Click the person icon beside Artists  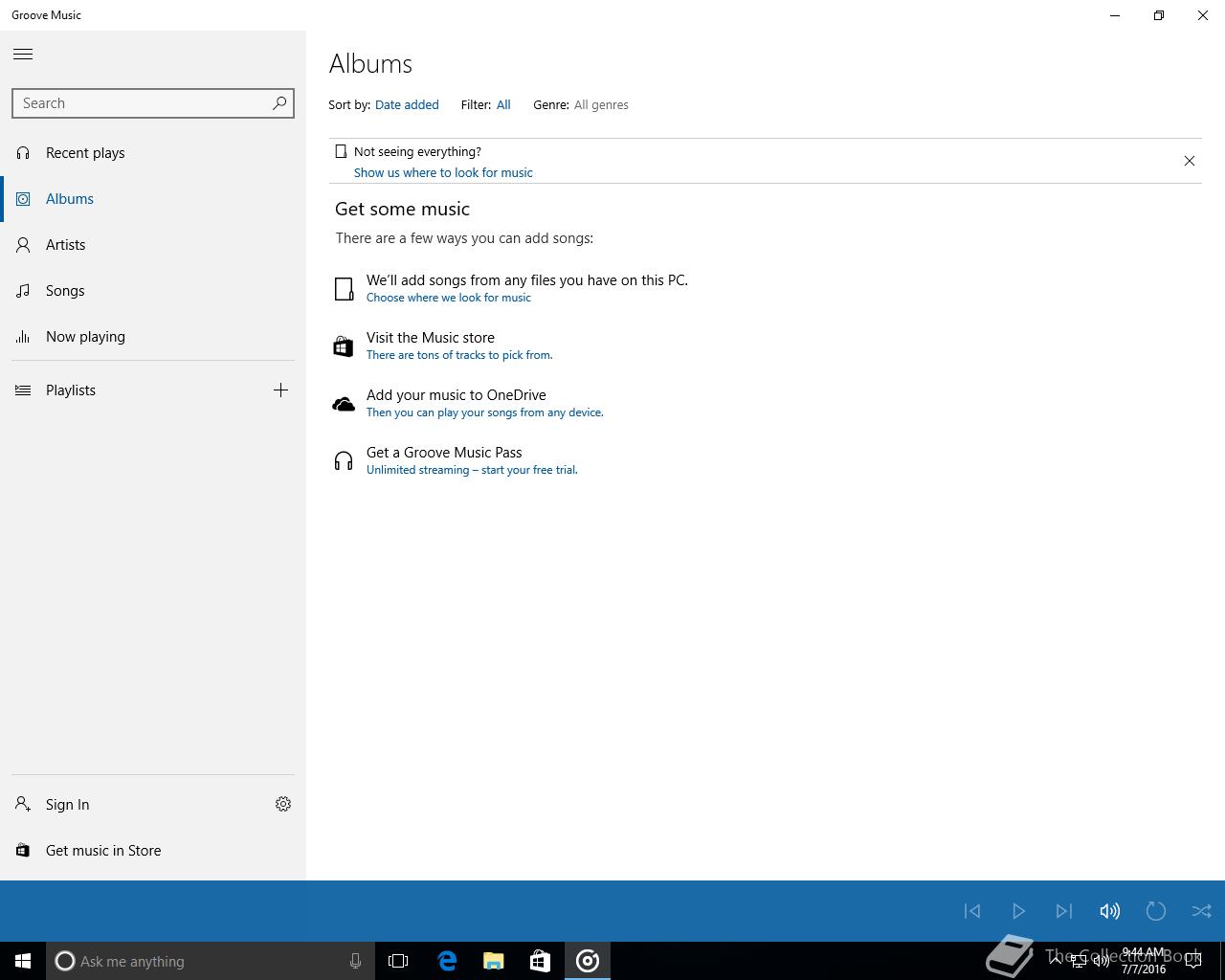point(23,245)
